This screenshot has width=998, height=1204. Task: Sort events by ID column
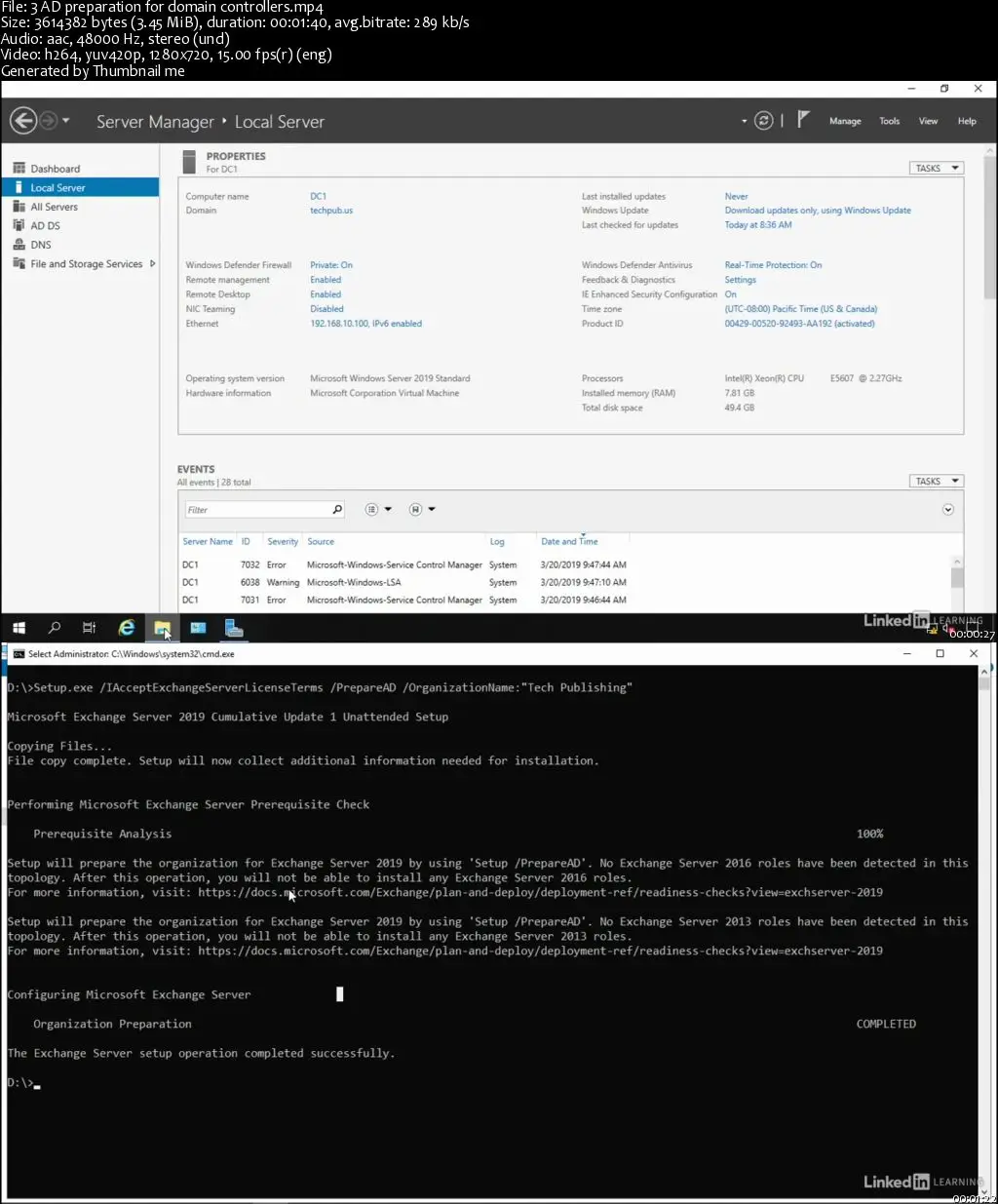(246, 541)
